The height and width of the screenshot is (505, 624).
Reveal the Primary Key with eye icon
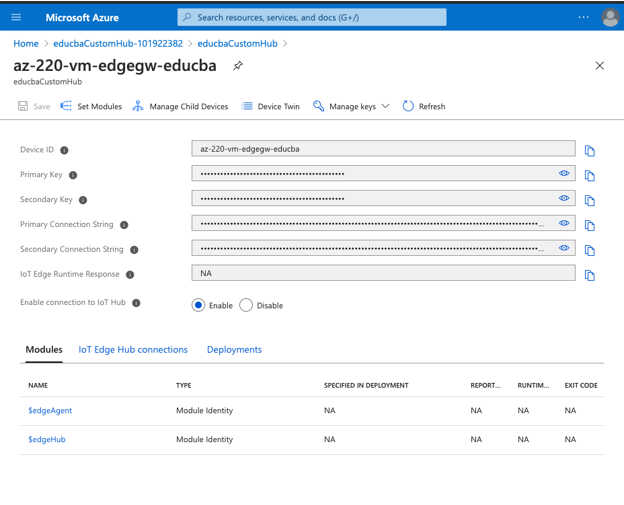(564, 173)
